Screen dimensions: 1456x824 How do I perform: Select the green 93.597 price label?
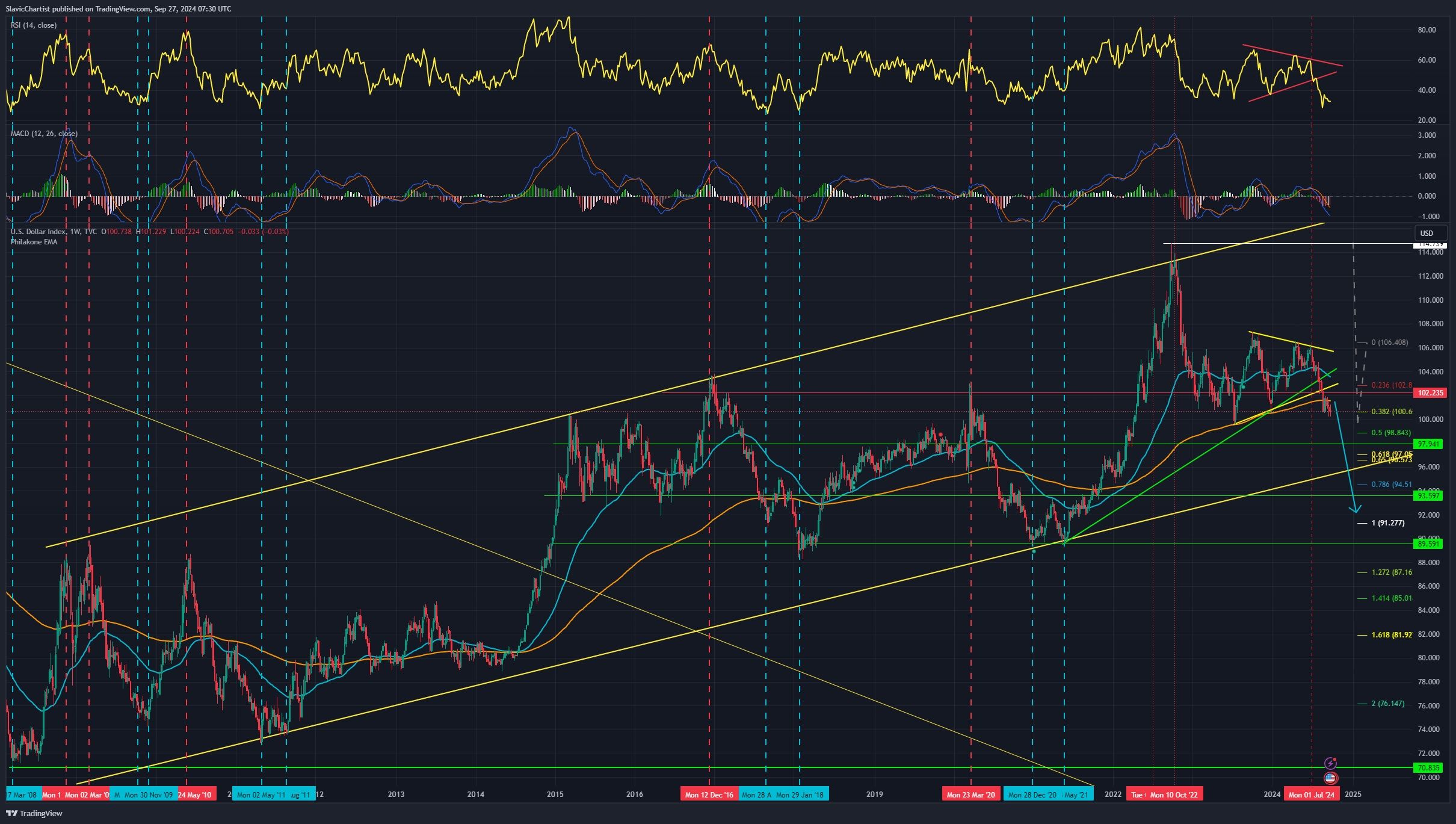point(1430,496)
